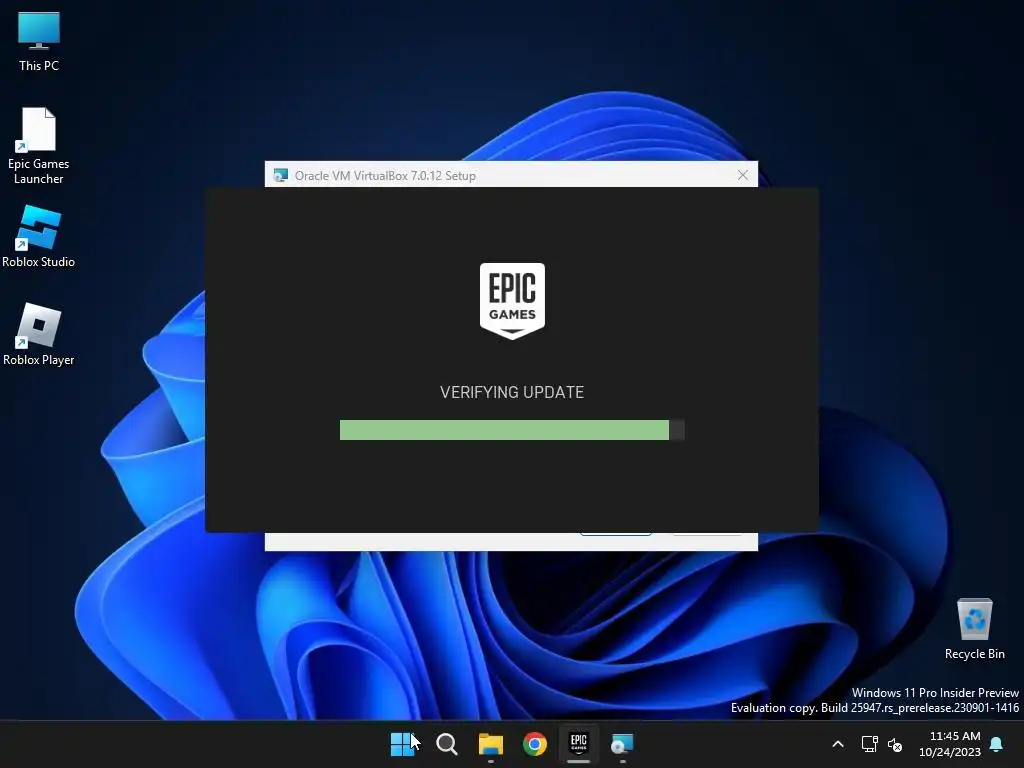Click the green verifying update progress bar

(x=512, y=430)
